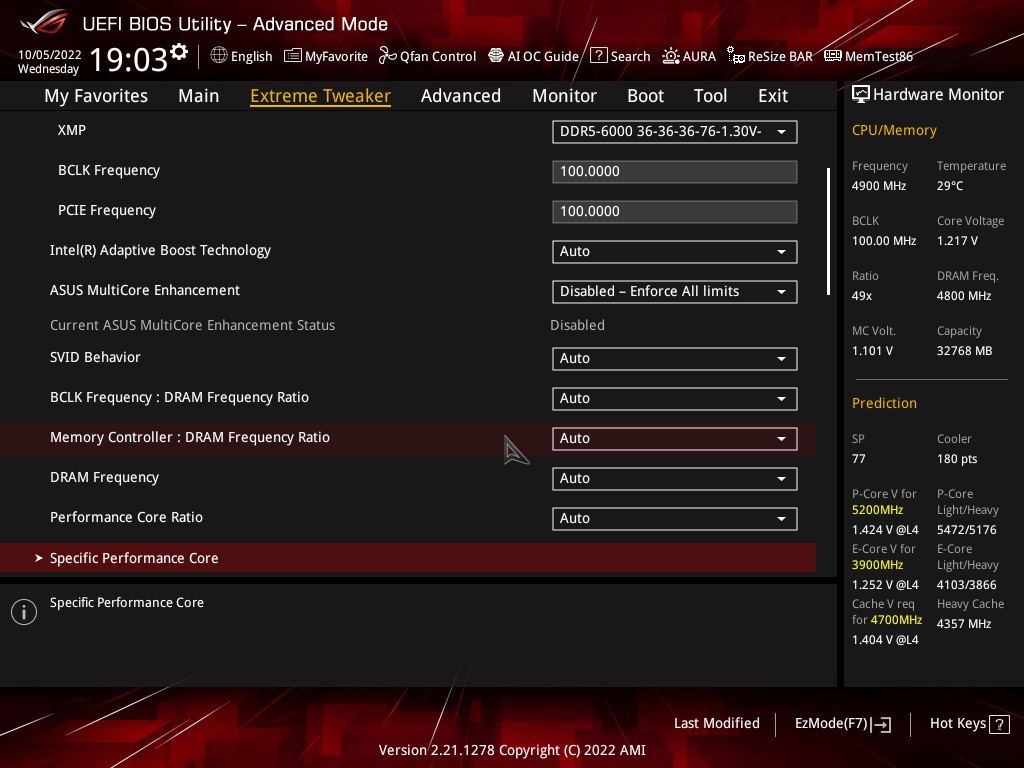The height and width of the screenshot is (768, 1024).
Task: Select the XMP row label
Action: click(x=72, y=130)
